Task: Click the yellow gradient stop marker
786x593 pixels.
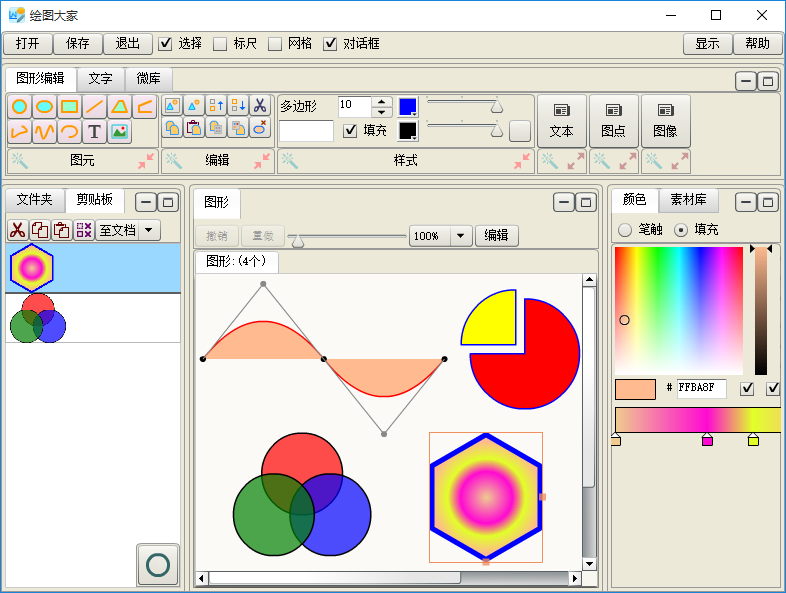Action: [753, 440]
